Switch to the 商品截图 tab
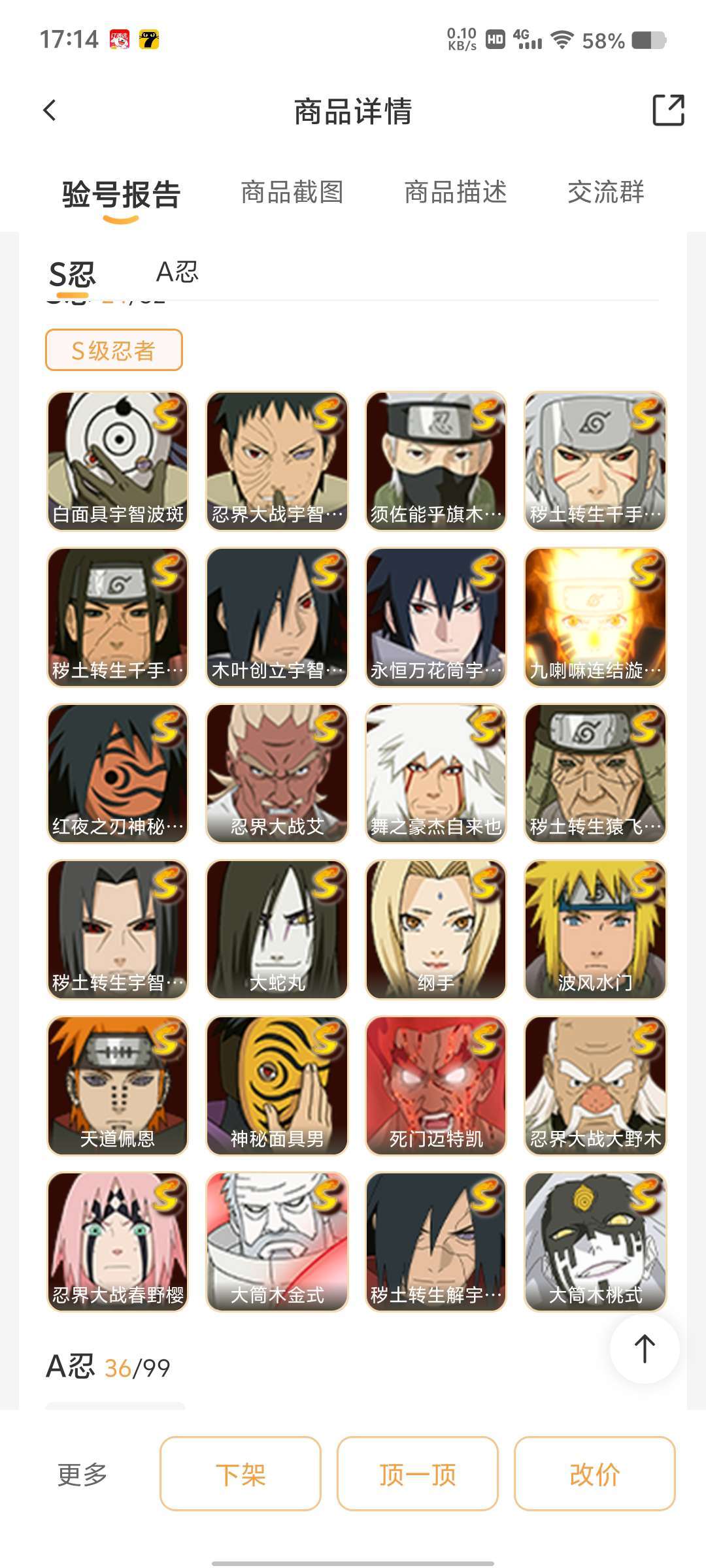The image size is (706, 1568). point(292,193)
